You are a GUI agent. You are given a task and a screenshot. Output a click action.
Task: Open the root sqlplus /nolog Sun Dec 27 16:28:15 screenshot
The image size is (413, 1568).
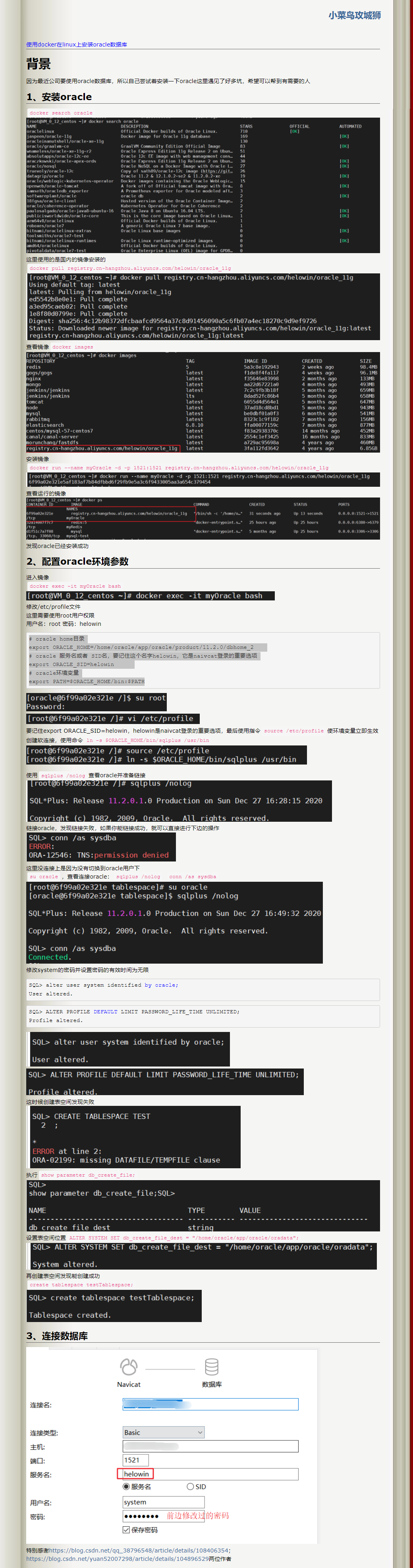pos(179,801)
